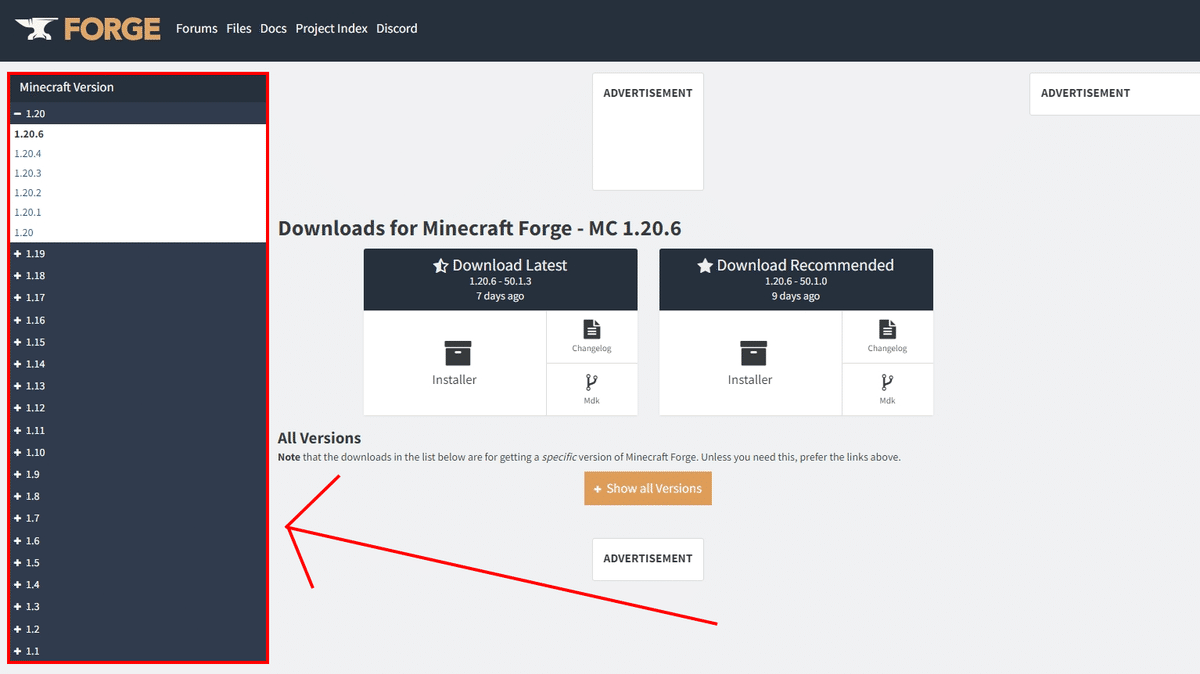The image size is (1200, 674).
Task: Click the advertisement box in the right column
Action: [1114, 93]
